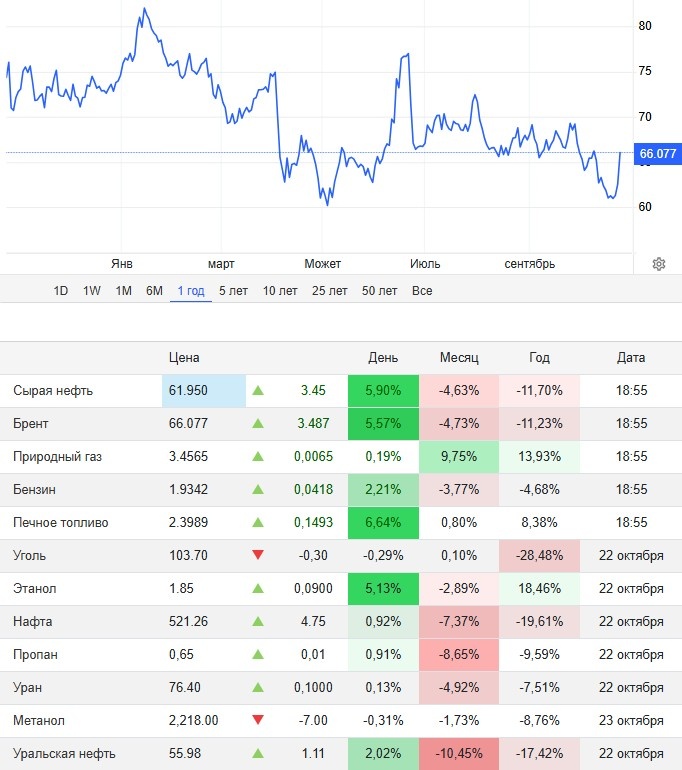Image resolution: width=682 pixels, height=770 pixels.
Task: Click the green arrow in Этанол row
Action: 258,589
